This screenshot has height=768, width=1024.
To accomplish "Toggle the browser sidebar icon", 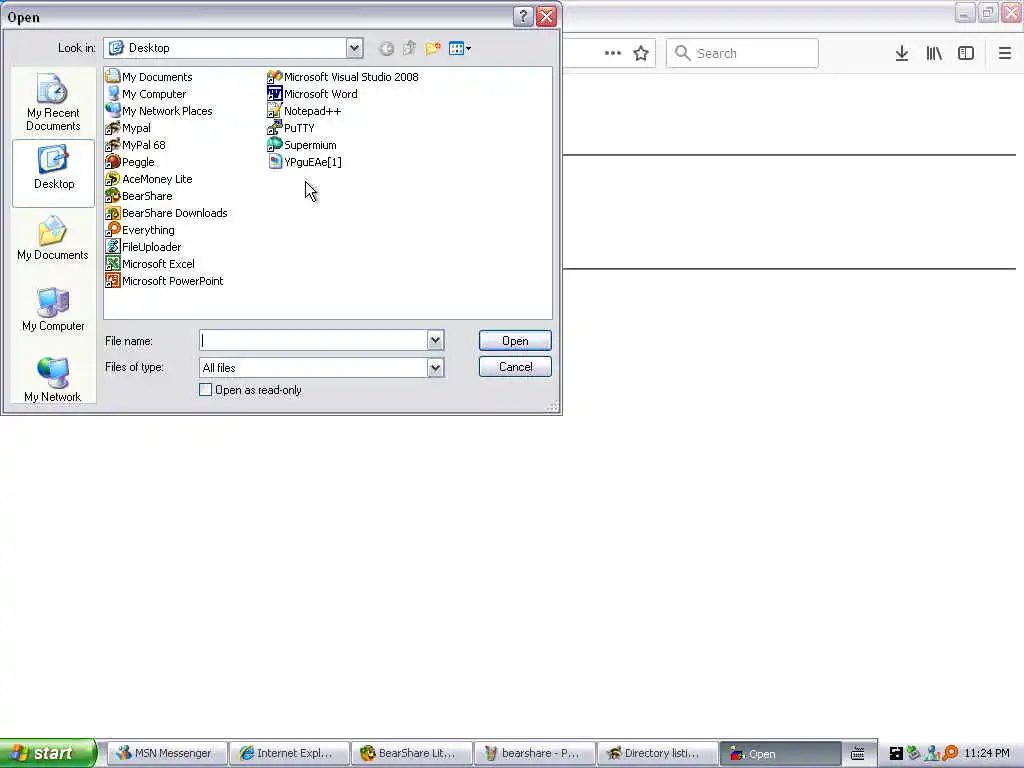I will pyautogui.click(x=966, y=54).
